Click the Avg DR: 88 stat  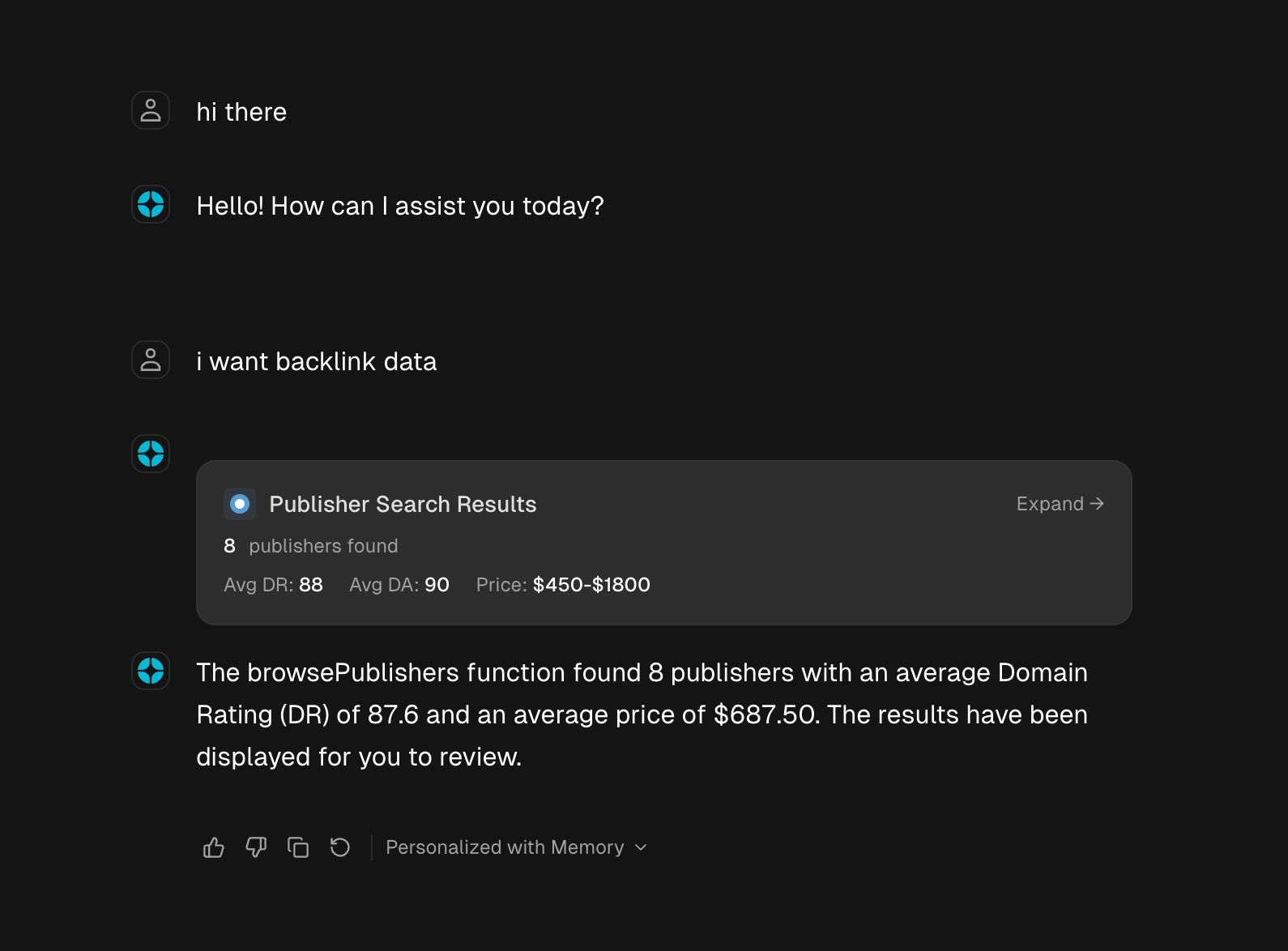click(273, 585)
